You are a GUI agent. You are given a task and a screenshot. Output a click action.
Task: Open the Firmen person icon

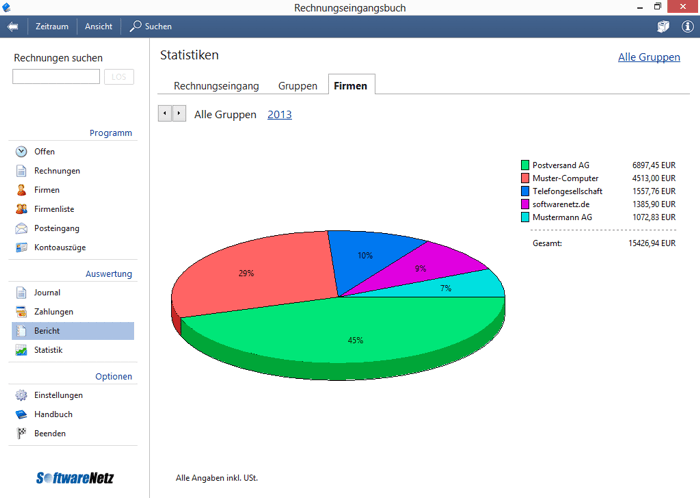(x=21, y=190)
